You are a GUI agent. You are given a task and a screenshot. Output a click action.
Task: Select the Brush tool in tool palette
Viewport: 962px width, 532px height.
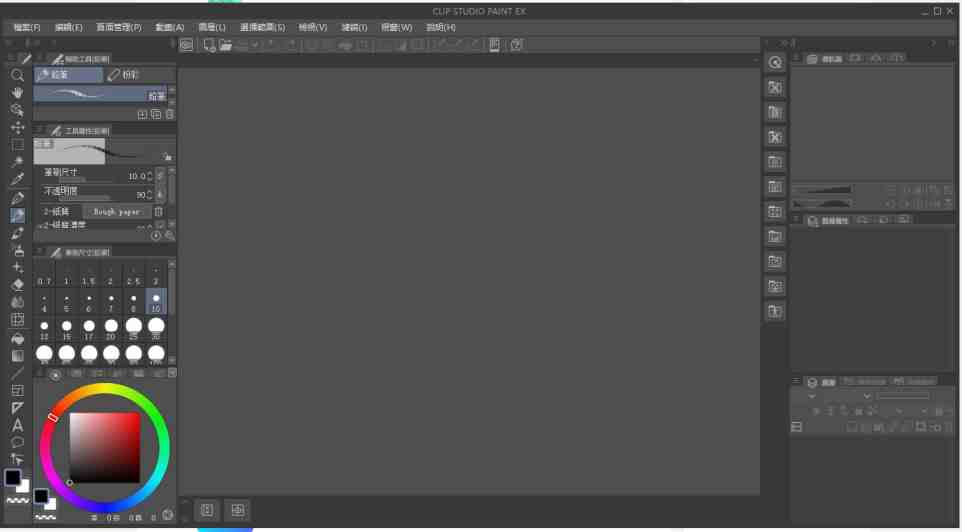point(17,233)
